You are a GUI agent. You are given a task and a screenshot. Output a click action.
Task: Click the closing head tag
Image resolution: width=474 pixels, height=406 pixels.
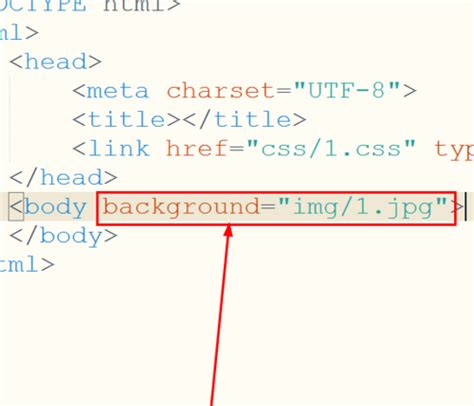pyautogui.click(x=64, y=177)
